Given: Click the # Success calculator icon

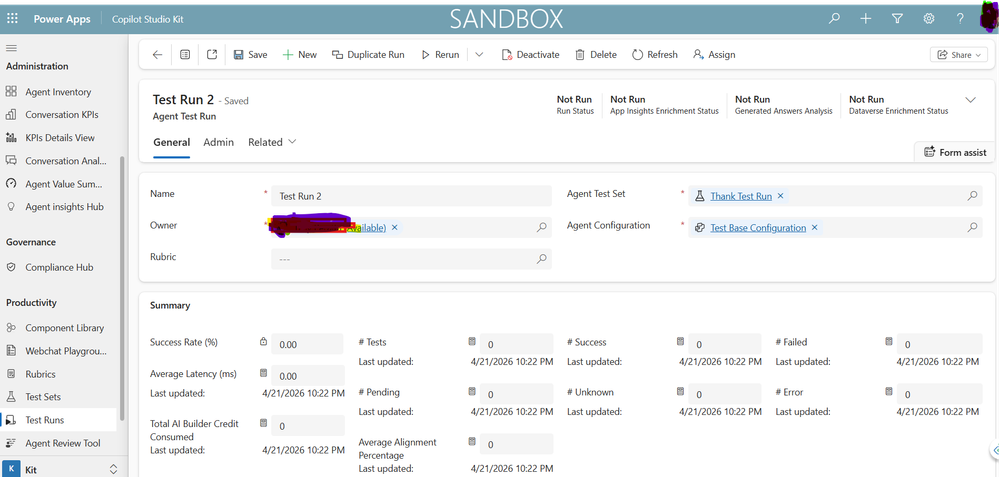Looking at the screenshot, I should [680, 342].
